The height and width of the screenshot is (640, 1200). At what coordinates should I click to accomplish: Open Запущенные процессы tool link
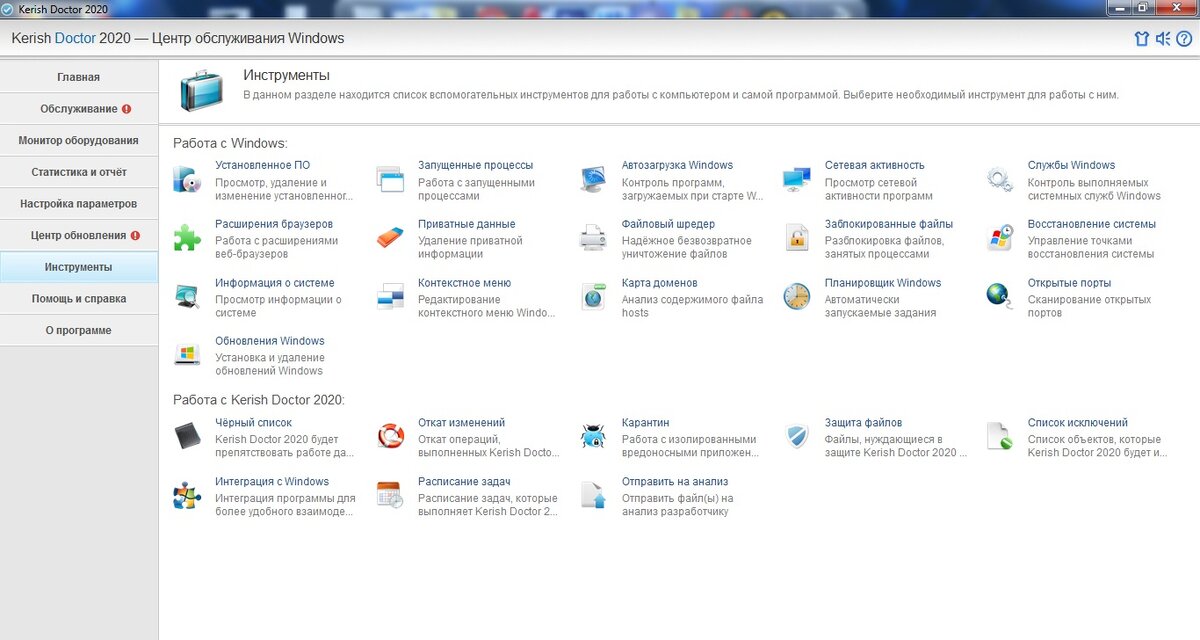tap(475, 166)
